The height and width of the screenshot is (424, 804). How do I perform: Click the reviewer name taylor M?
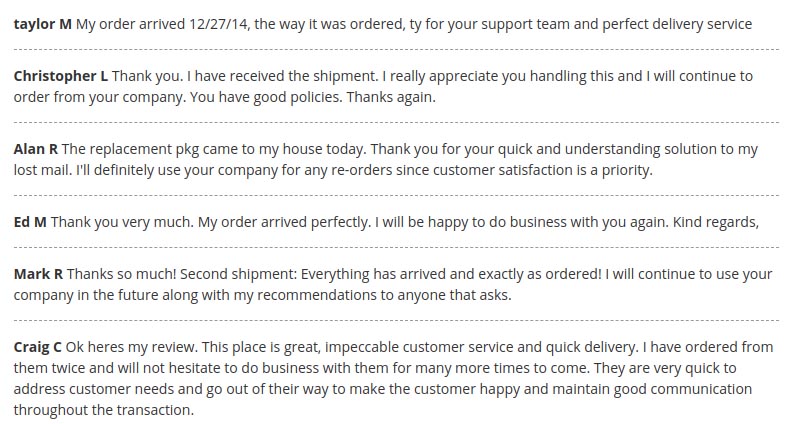pyautogui.click(x=43, y=24)
